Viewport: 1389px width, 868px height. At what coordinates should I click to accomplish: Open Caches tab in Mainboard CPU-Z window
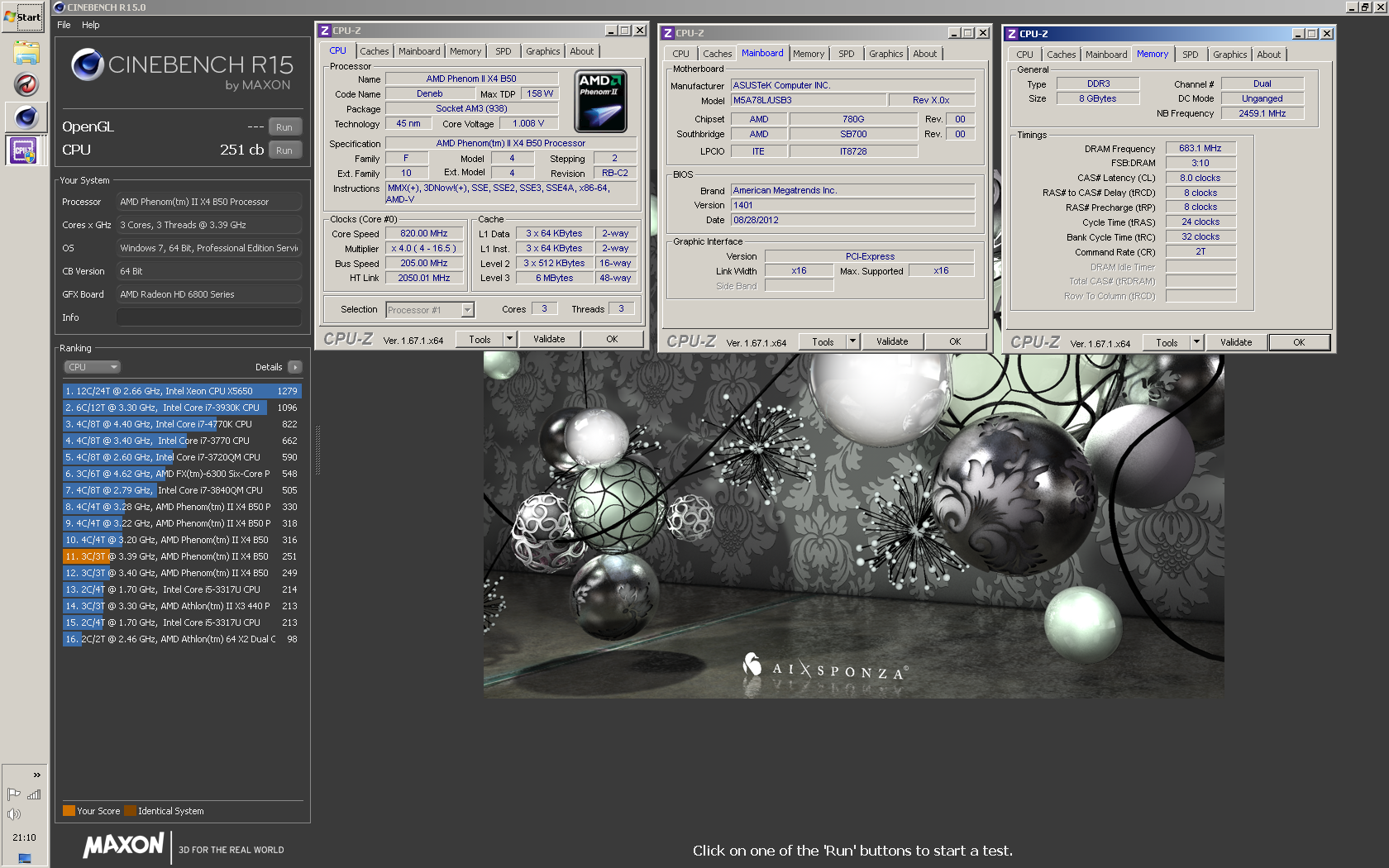(717, 54)
